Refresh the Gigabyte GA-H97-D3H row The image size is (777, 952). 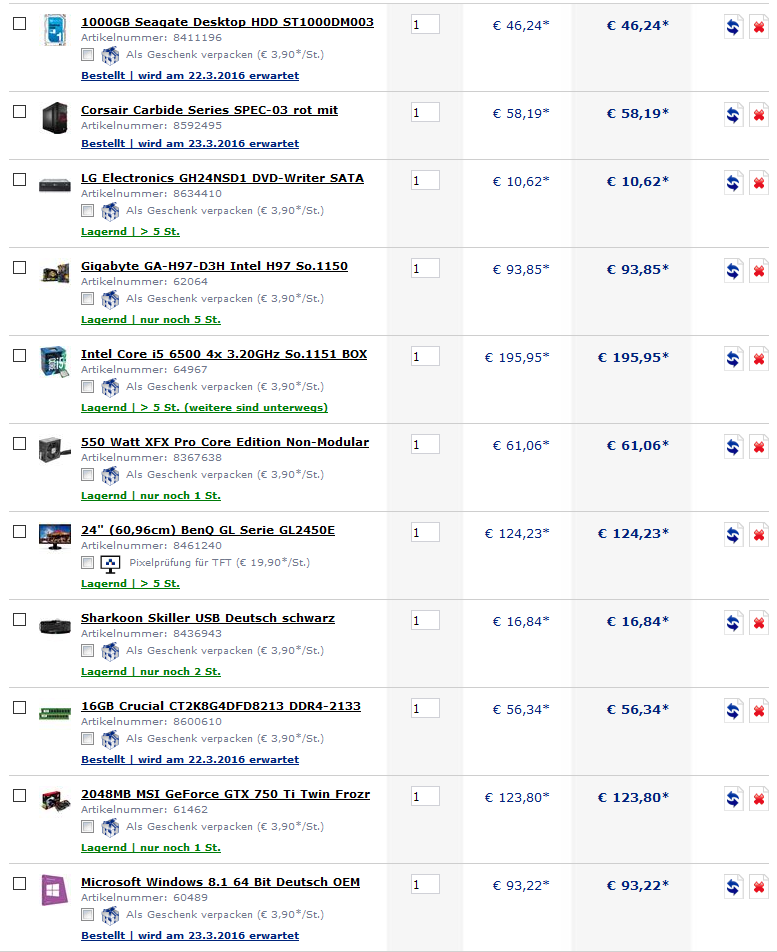click(733, 271)
